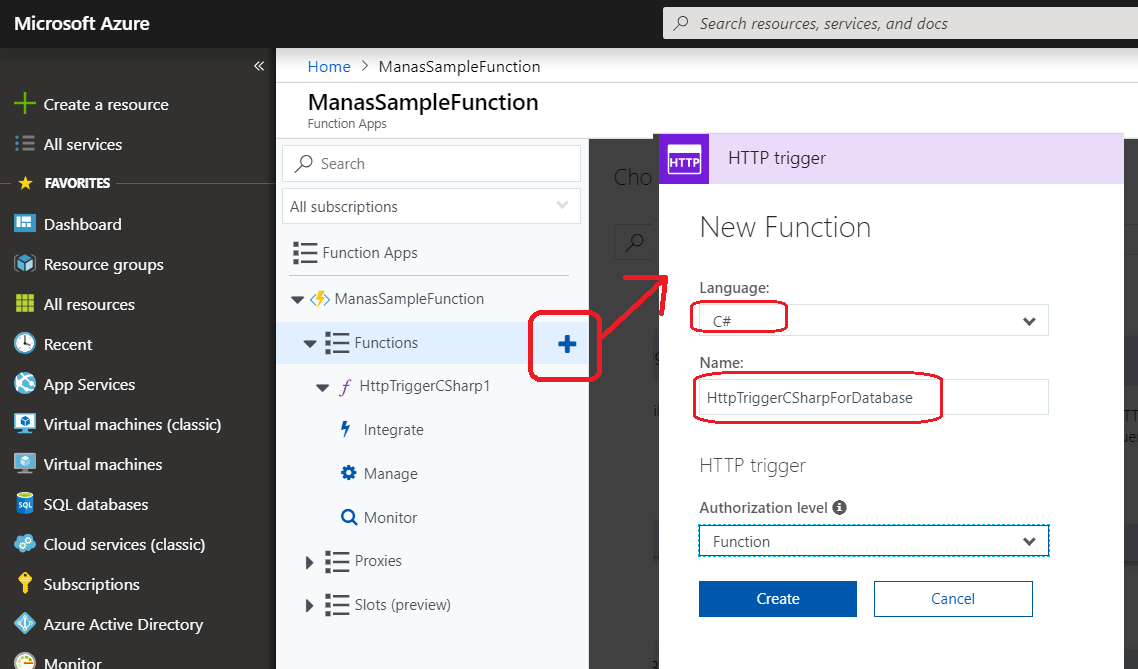
Task: Click the Cancel button
Action: (x=952, y=598)
